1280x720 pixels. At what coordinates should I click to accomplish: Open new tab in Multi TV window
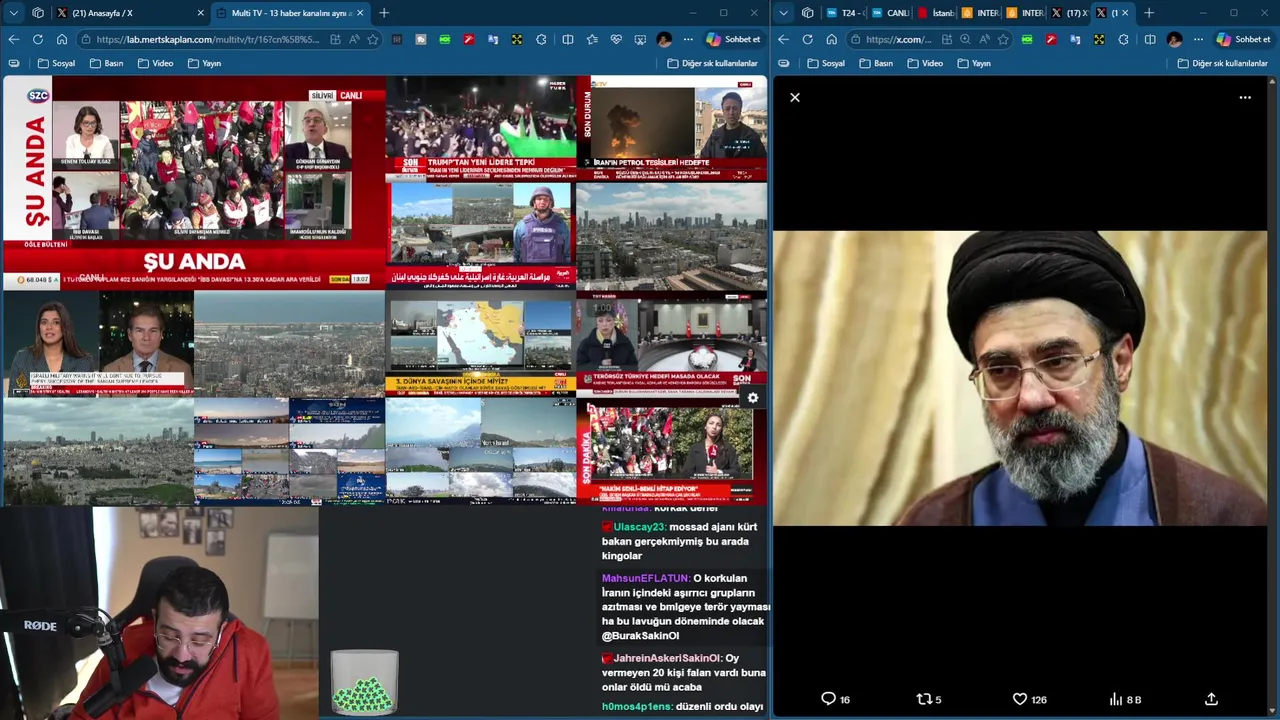tap(384, 13)
